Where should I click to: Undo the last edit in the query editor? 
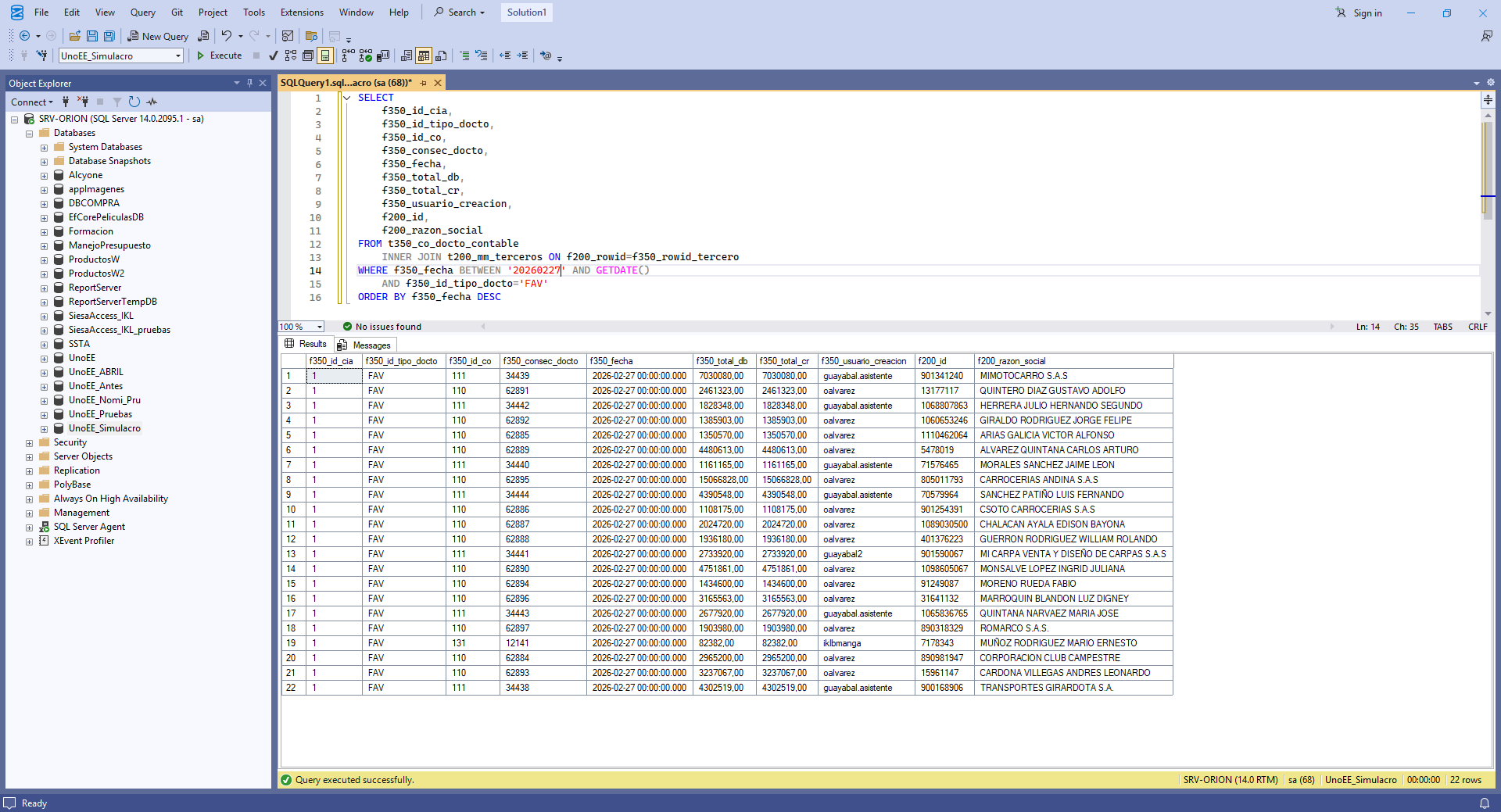coord(227,36)
